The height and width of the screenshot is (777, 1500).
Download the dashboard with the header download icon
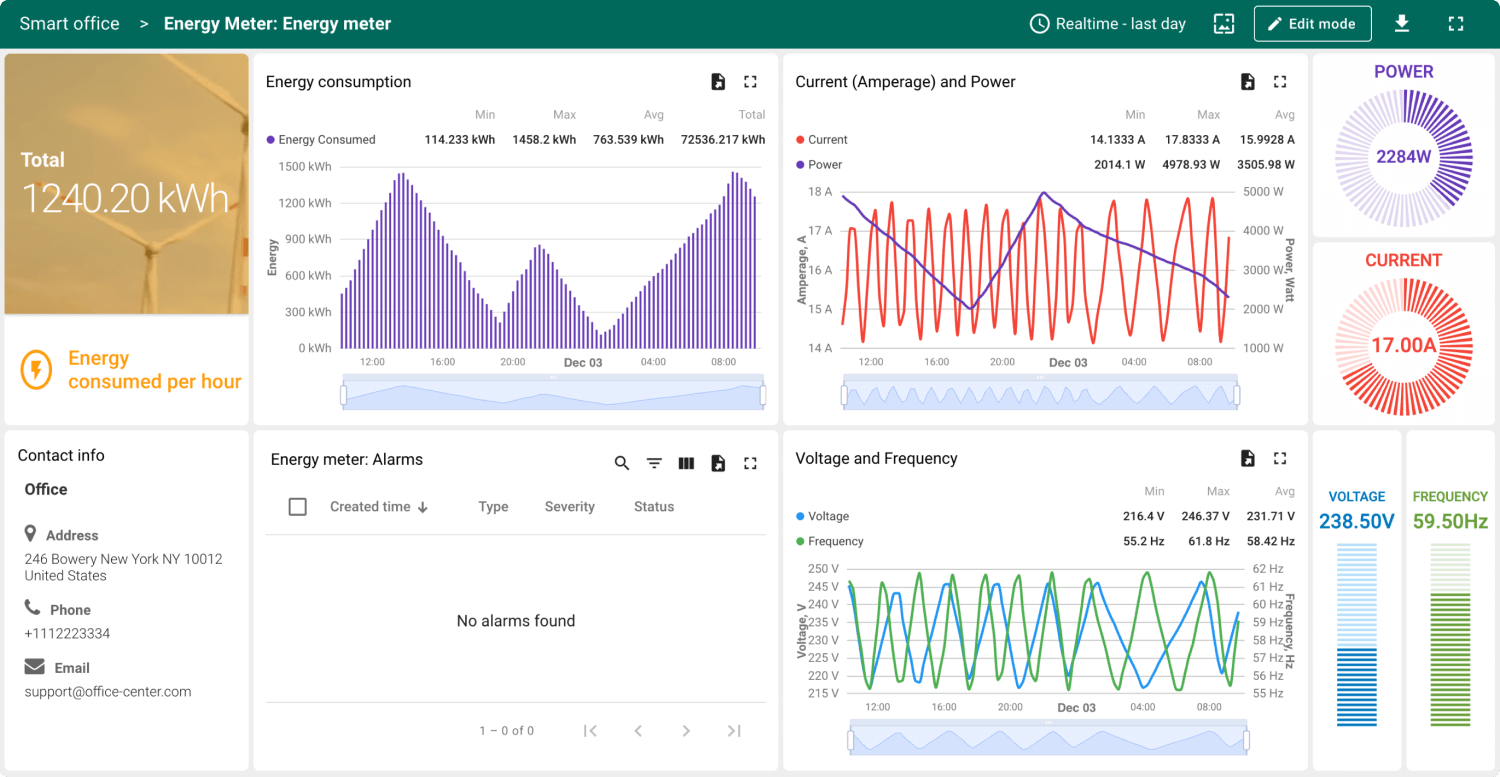[x=1402, y=24]
